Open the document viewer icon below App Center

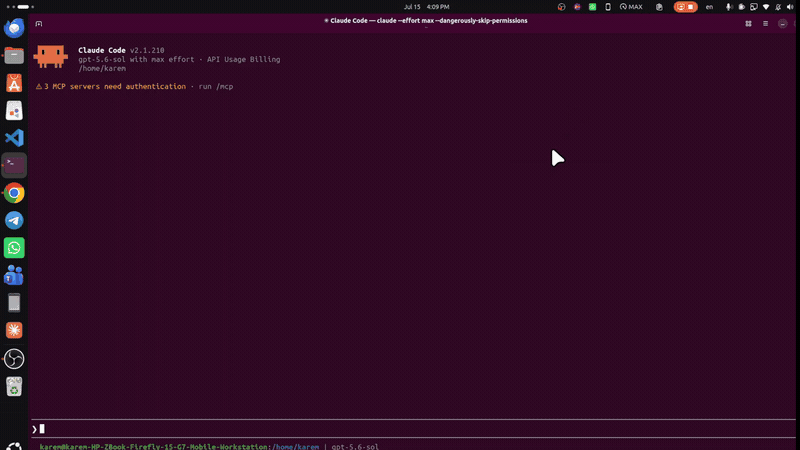[14, 110]
